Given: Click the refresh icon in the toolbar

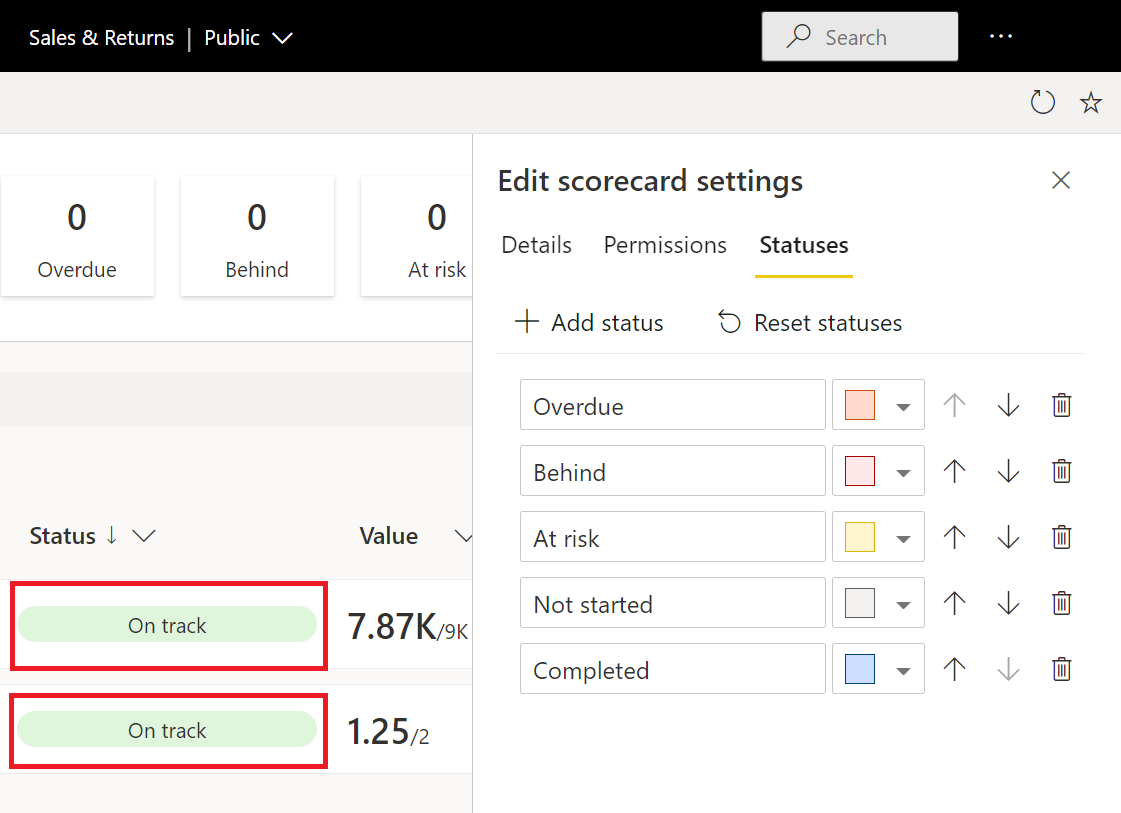Looking at the screenshot, I should click(1042, 102).
